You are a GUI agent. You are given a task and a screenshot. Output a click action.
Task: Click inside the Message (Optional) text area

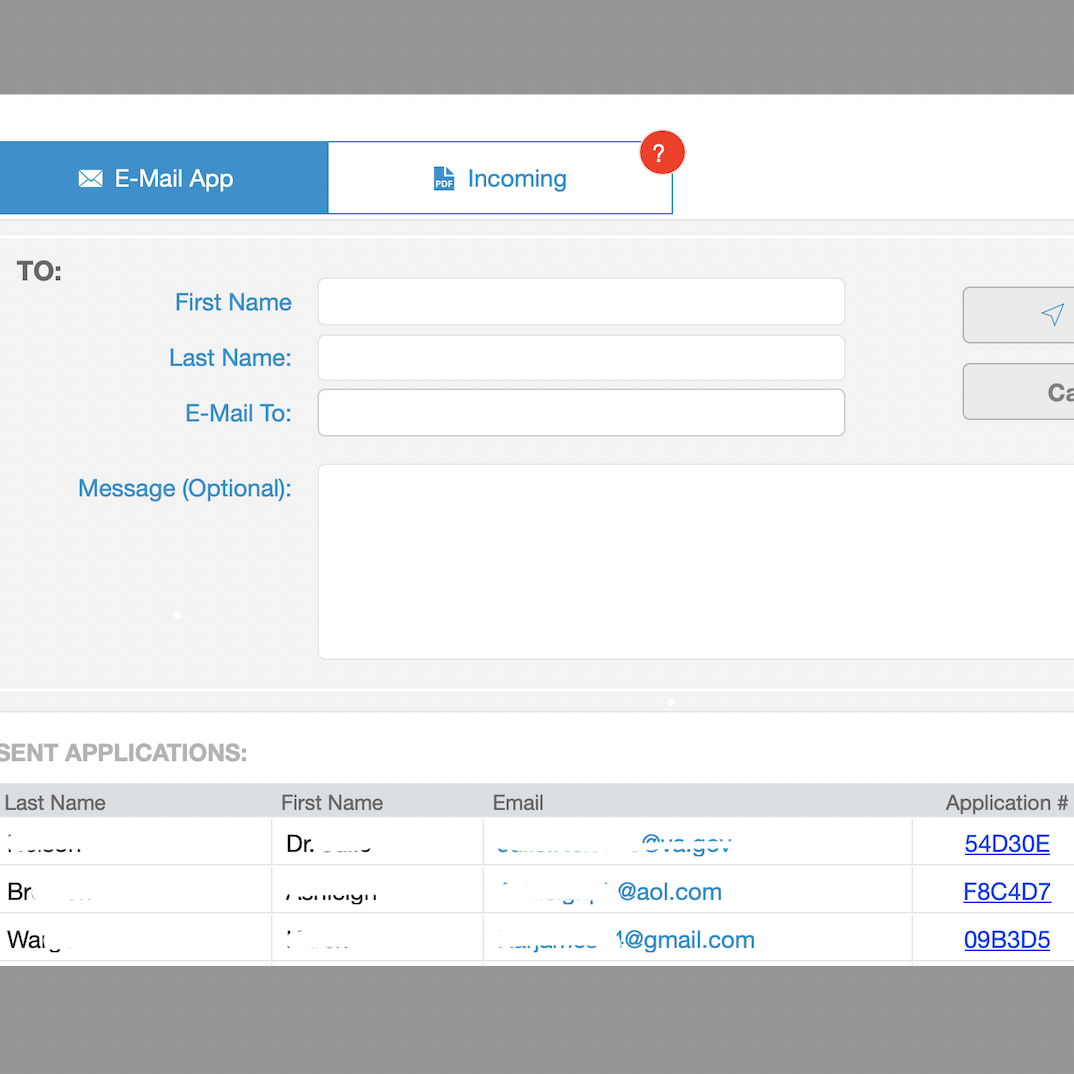[695, 561]
